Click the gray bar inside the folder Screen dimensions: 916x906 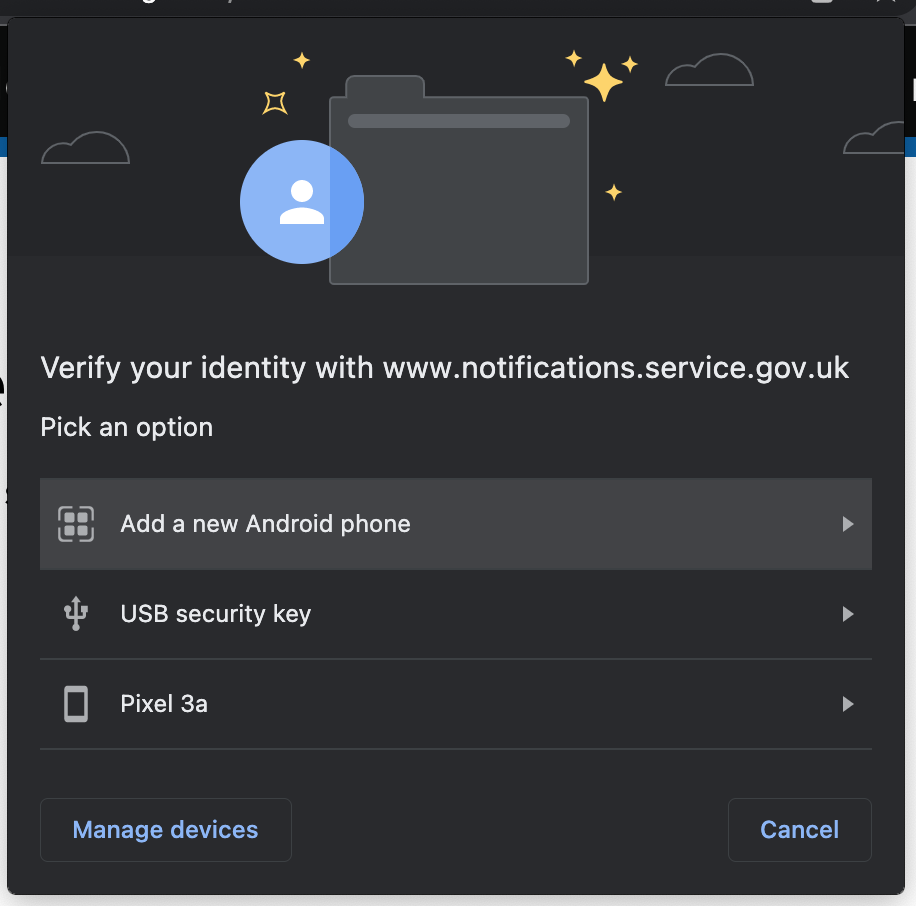(459, 121)
